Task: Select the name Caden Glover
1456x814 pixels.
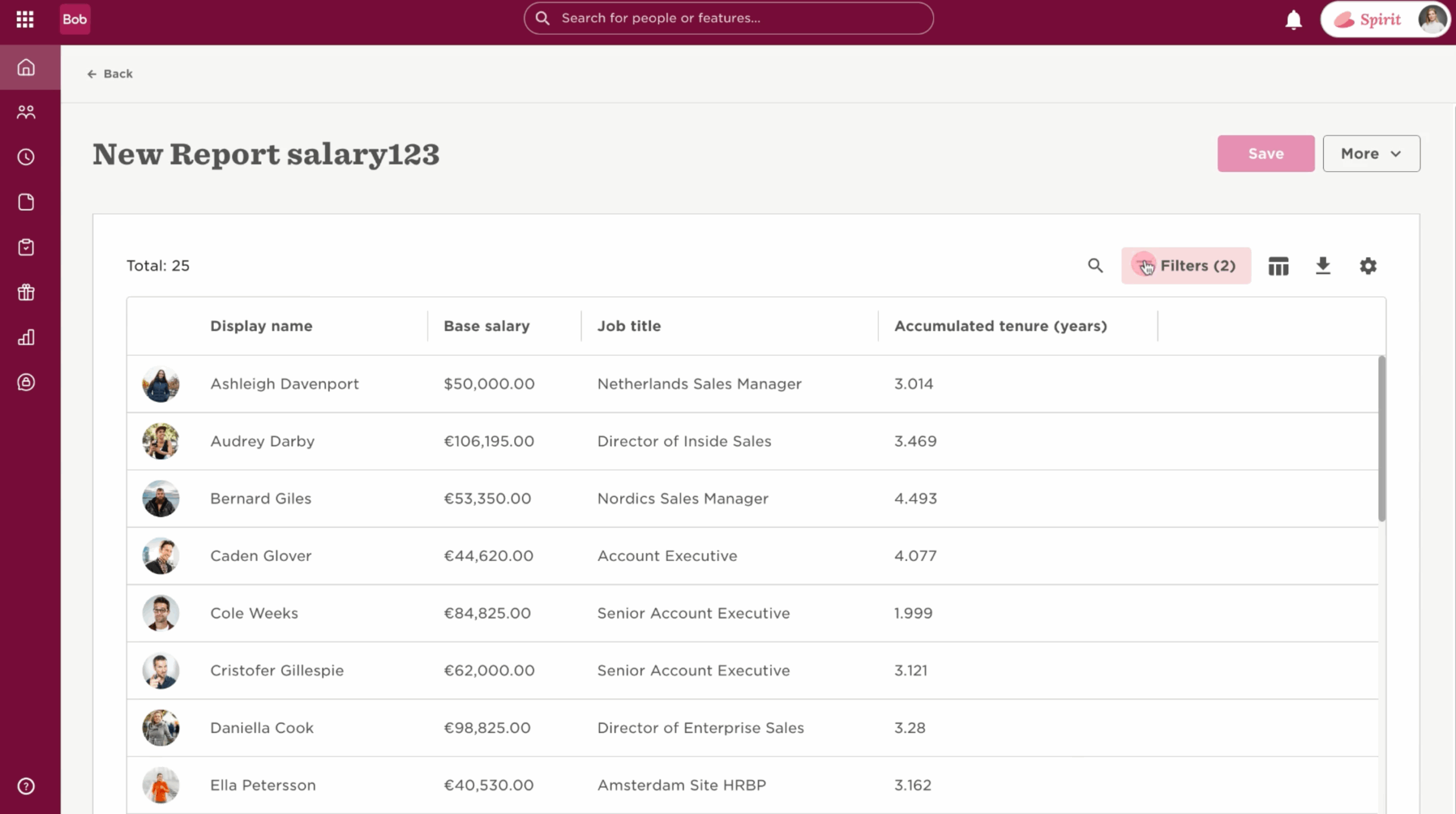Action: coord(260,556)
